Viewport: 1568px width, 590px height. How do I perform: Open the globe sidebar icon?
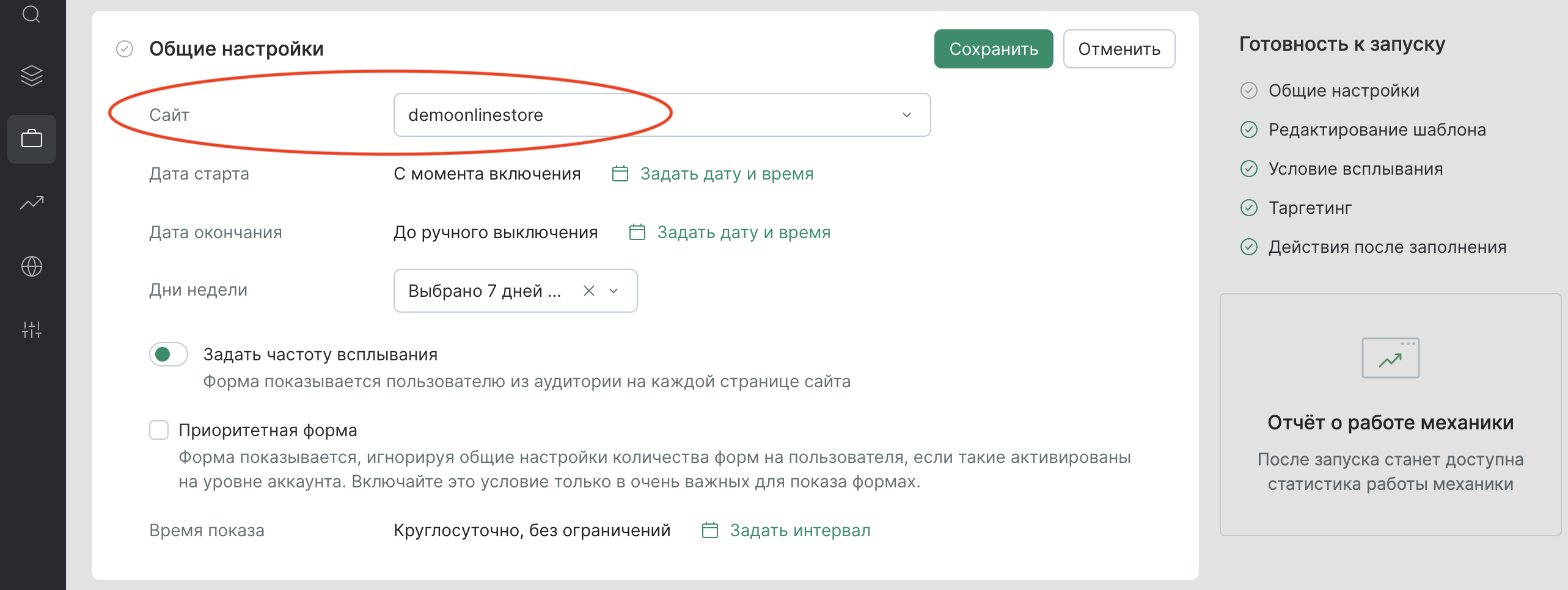(x=32, y=266)
